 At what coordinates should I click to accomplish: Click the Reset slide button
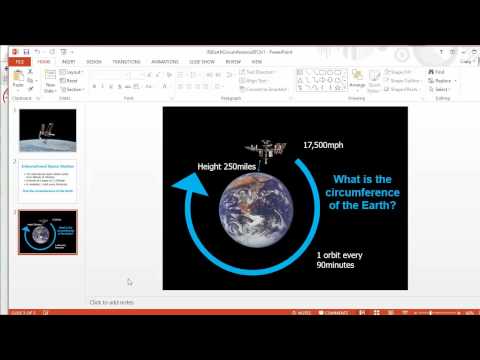(69, 81)
